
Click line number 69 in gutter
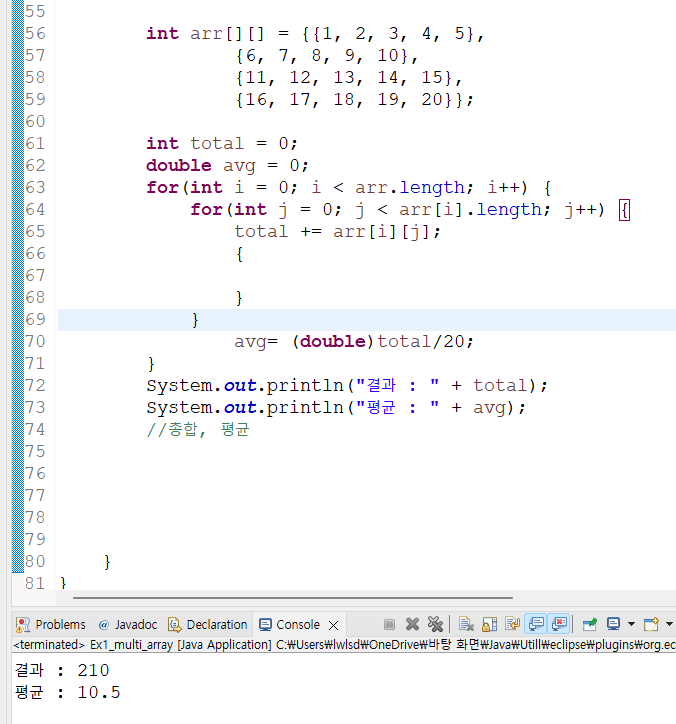pos(35,320)
